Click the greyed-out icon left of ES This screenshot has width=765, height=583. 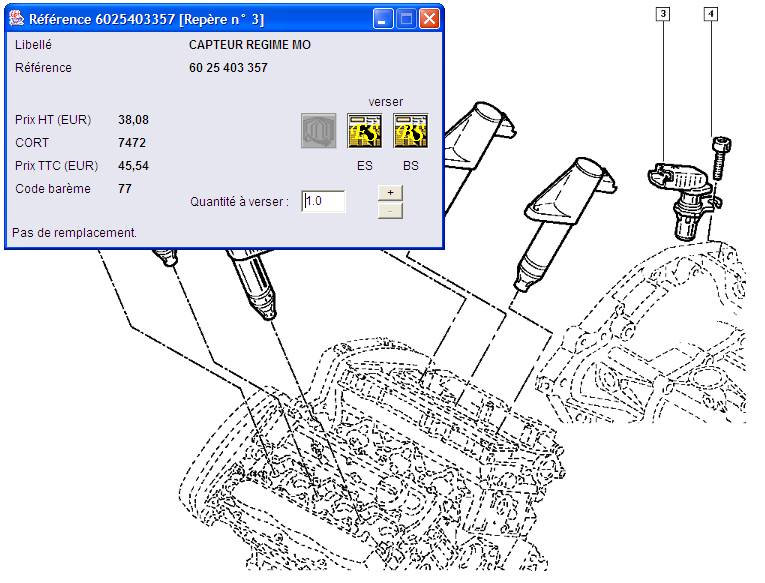click(x=318, y=131)
